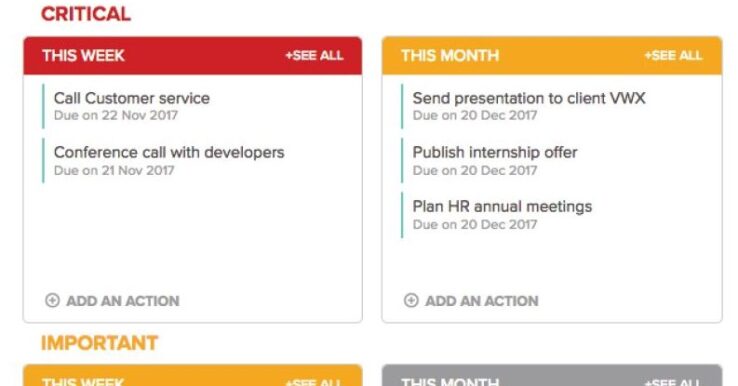Click the IMPORTANT section heading
Screen dimensions: 738x386
[99, 343]
